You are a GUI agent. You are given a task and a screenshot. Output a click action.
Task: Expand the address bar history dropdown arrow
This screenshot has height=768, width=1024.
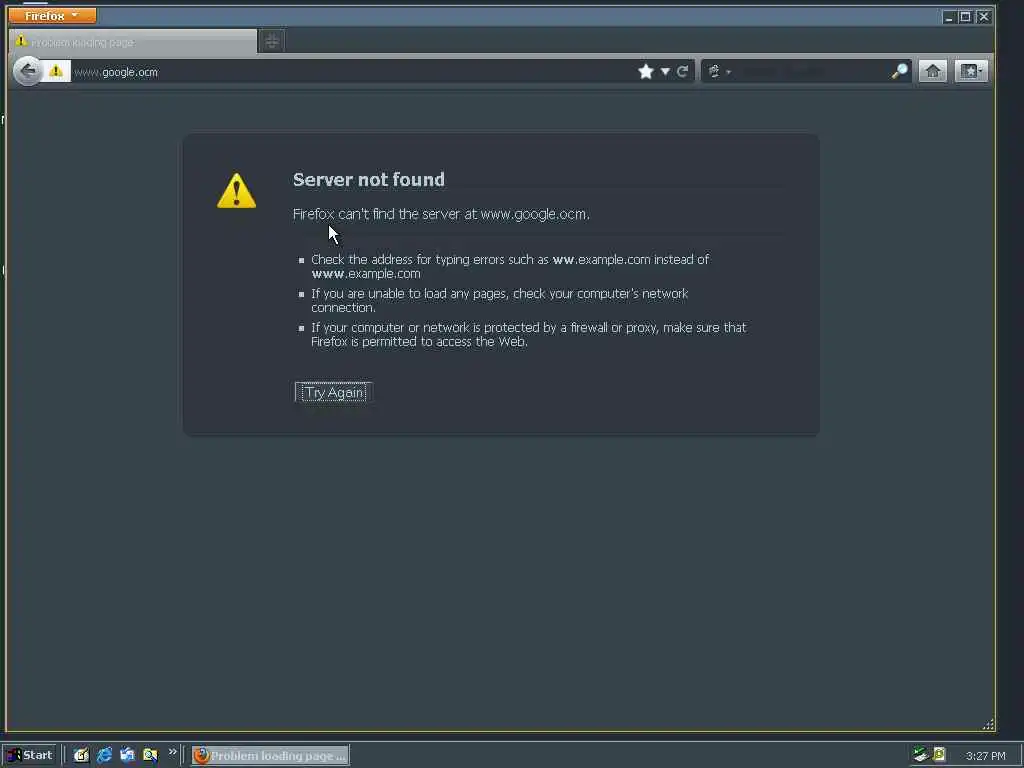(x=665, y=72)
